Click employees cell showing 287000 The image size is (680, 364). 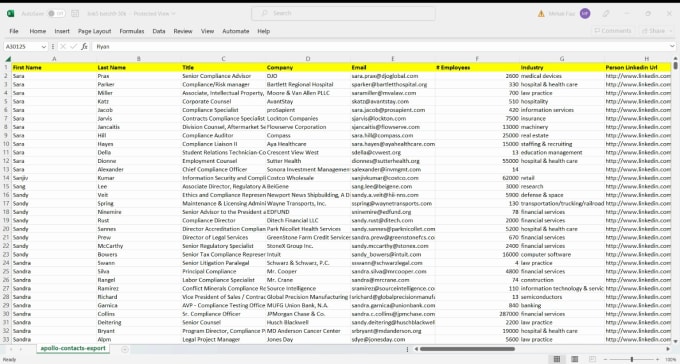coord(477,314)
